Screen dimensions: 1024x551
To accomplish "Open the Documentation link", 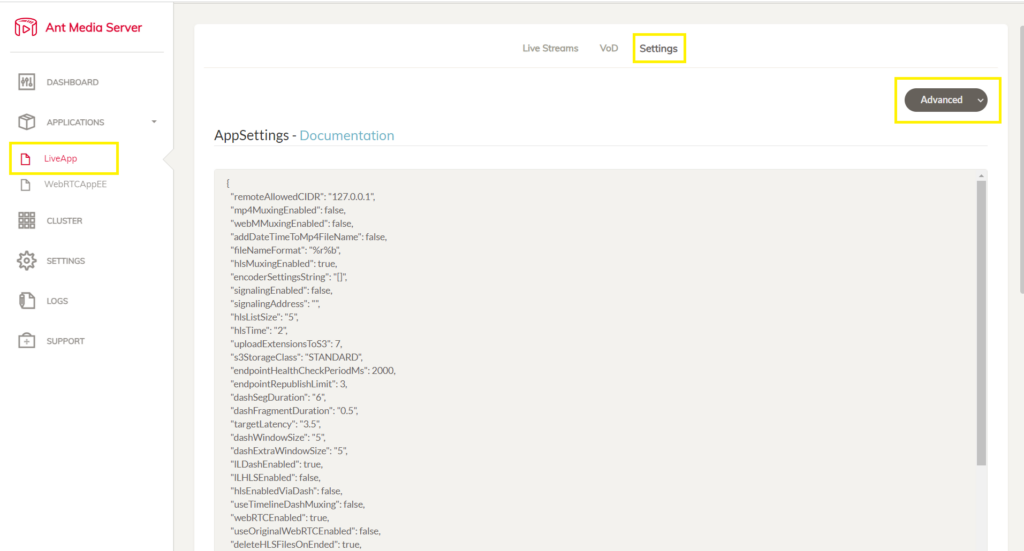I will [347, 135].
